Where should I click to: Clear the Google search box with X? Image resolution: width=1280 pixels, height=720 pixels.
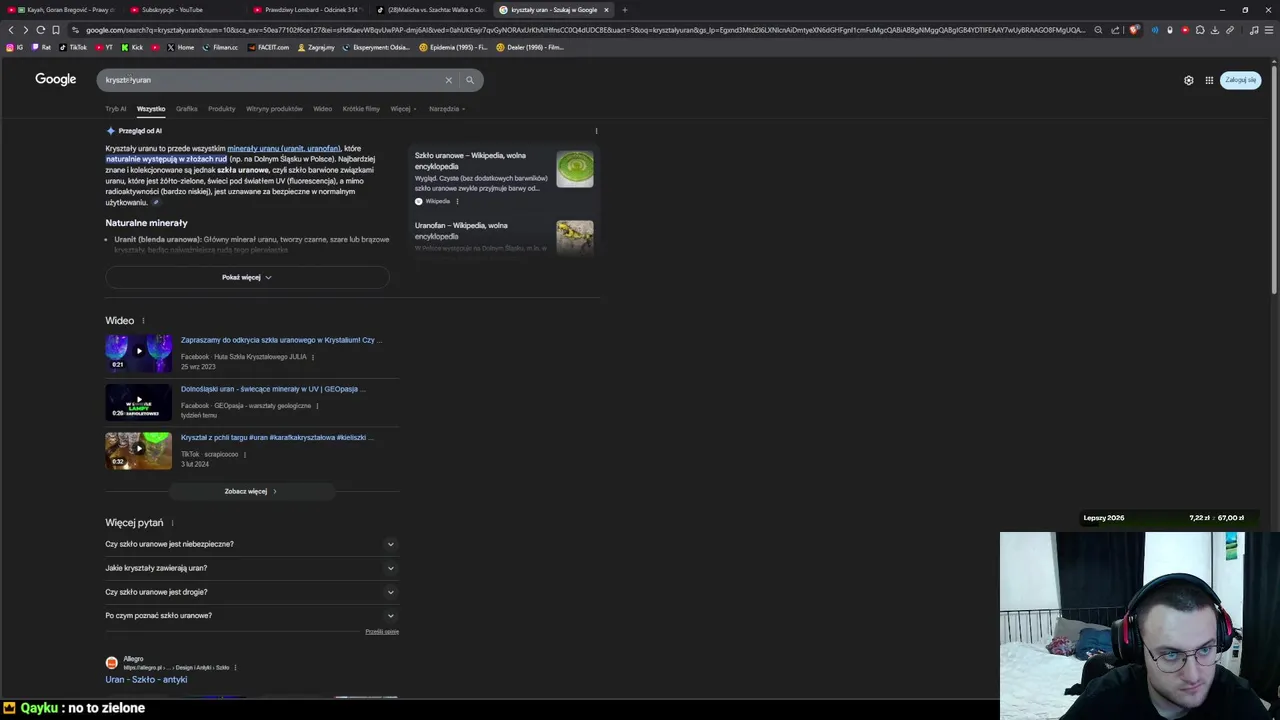pos(448,80)
